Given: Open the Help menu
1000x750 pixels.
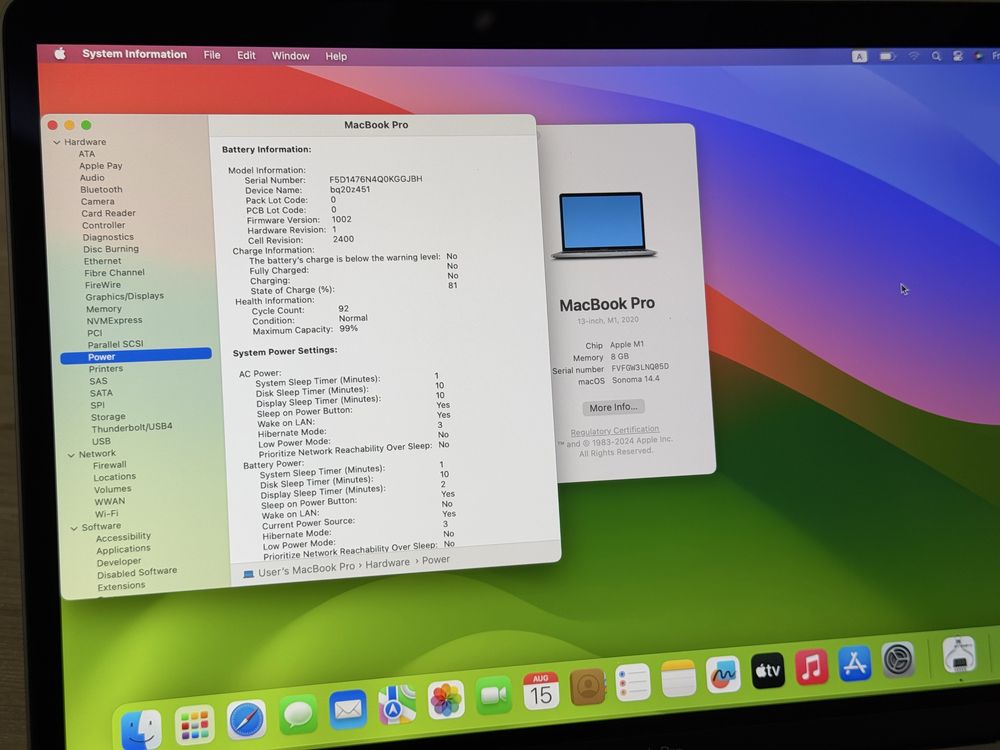Looking at the screenshot, I should (x=336, y=56).
